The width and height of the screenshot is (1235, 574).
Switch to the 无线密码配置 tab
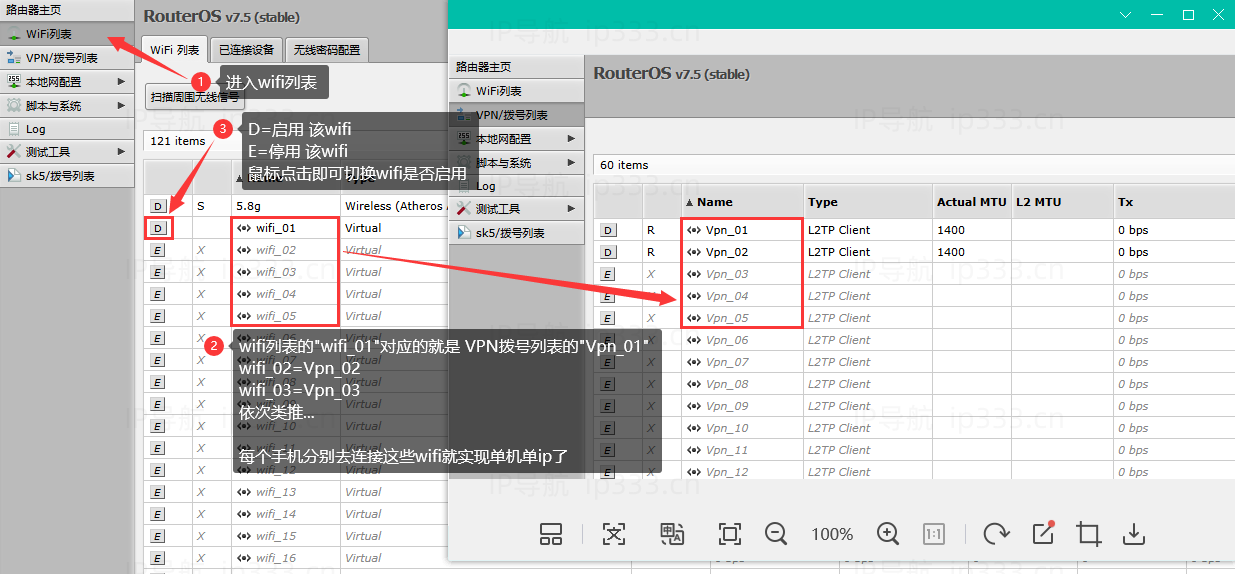pyautogui.click(x=327, y=50)
